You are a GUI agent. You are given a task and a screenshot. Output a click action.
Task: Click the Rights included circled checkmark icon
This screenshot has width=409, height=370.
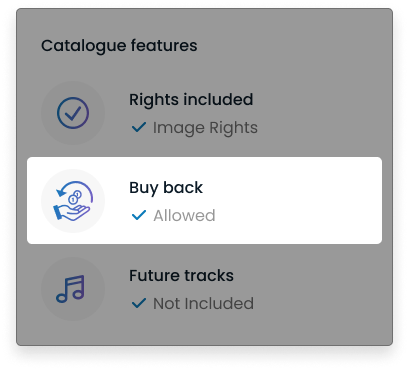click(73, 113)
